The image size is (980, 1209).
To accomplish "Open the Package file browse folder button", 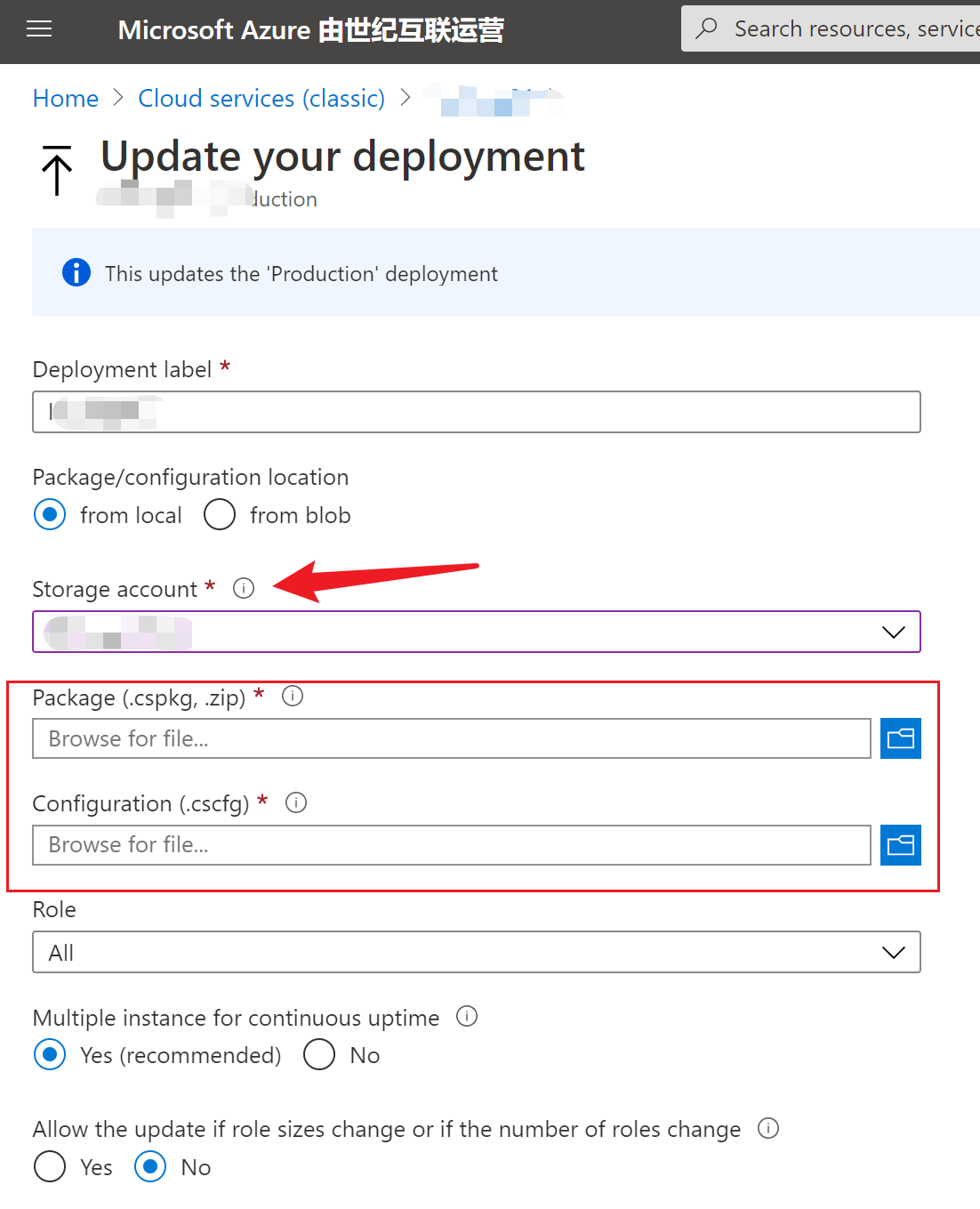I will (x=900, y=738).
